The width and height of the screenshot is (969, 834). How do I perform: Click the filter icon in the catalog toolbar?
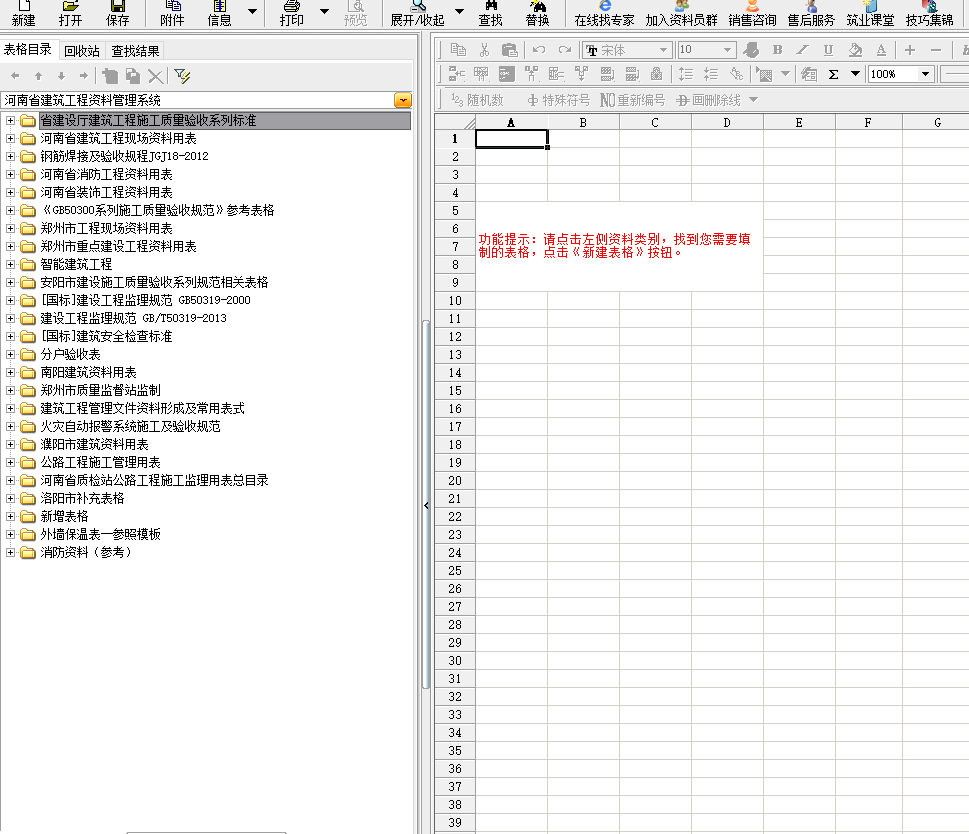(181, 76)
